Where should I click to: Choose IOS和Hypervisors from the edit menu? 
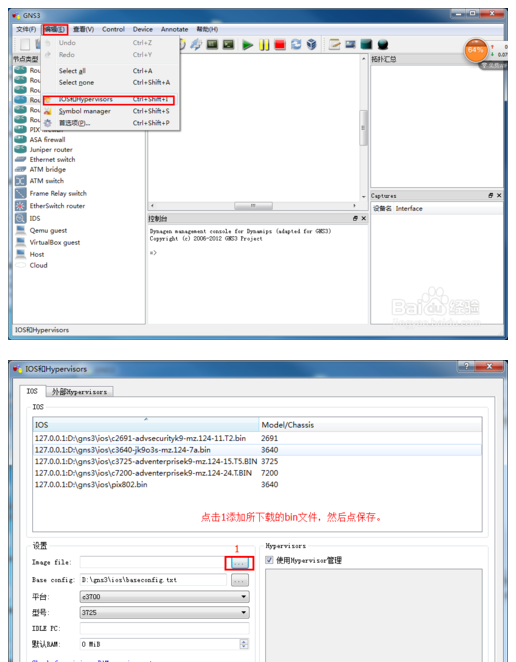[x=110, y=100]
